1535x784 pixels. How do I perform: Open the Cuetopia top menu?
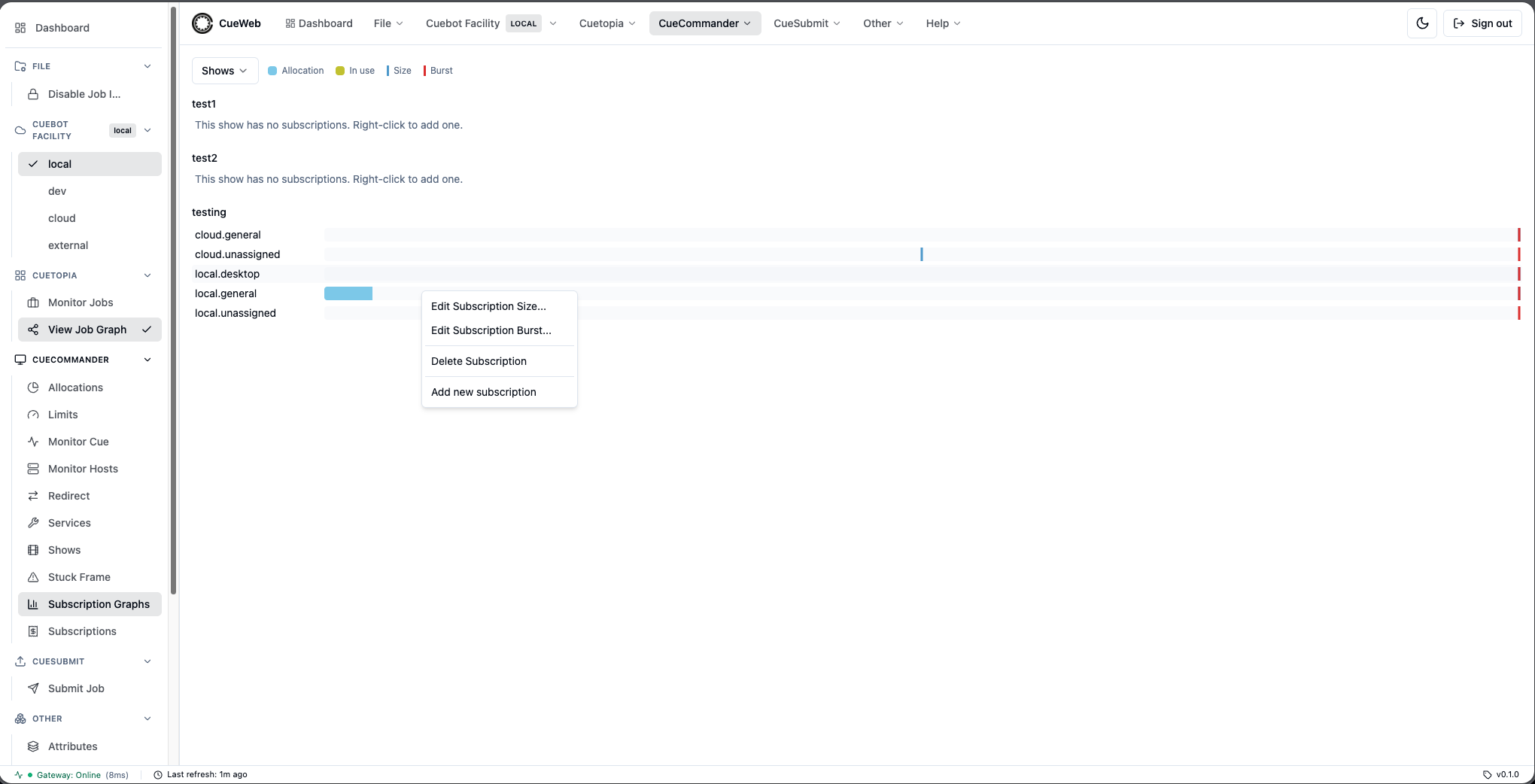click(607, 23)
